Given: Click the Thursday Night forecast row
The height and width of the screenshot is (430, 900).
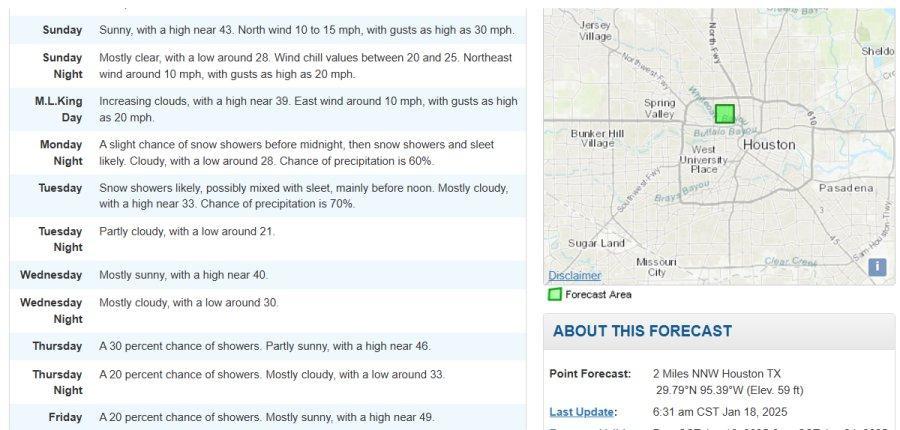Looking at the screenshot, I should click(268, 382).
